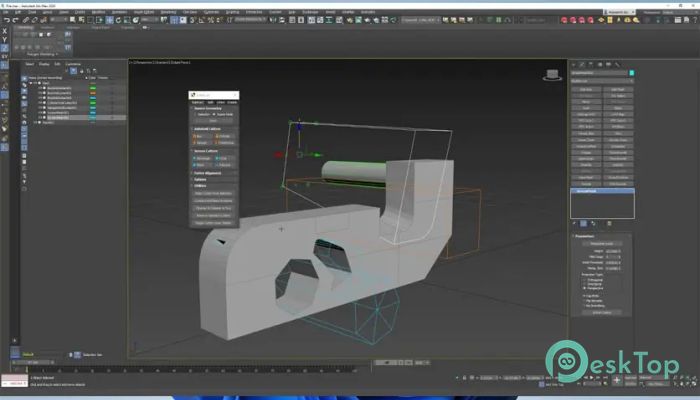700x400 pixels.
Task: Open the Modify tab in command panel
Action: [582, 65]
